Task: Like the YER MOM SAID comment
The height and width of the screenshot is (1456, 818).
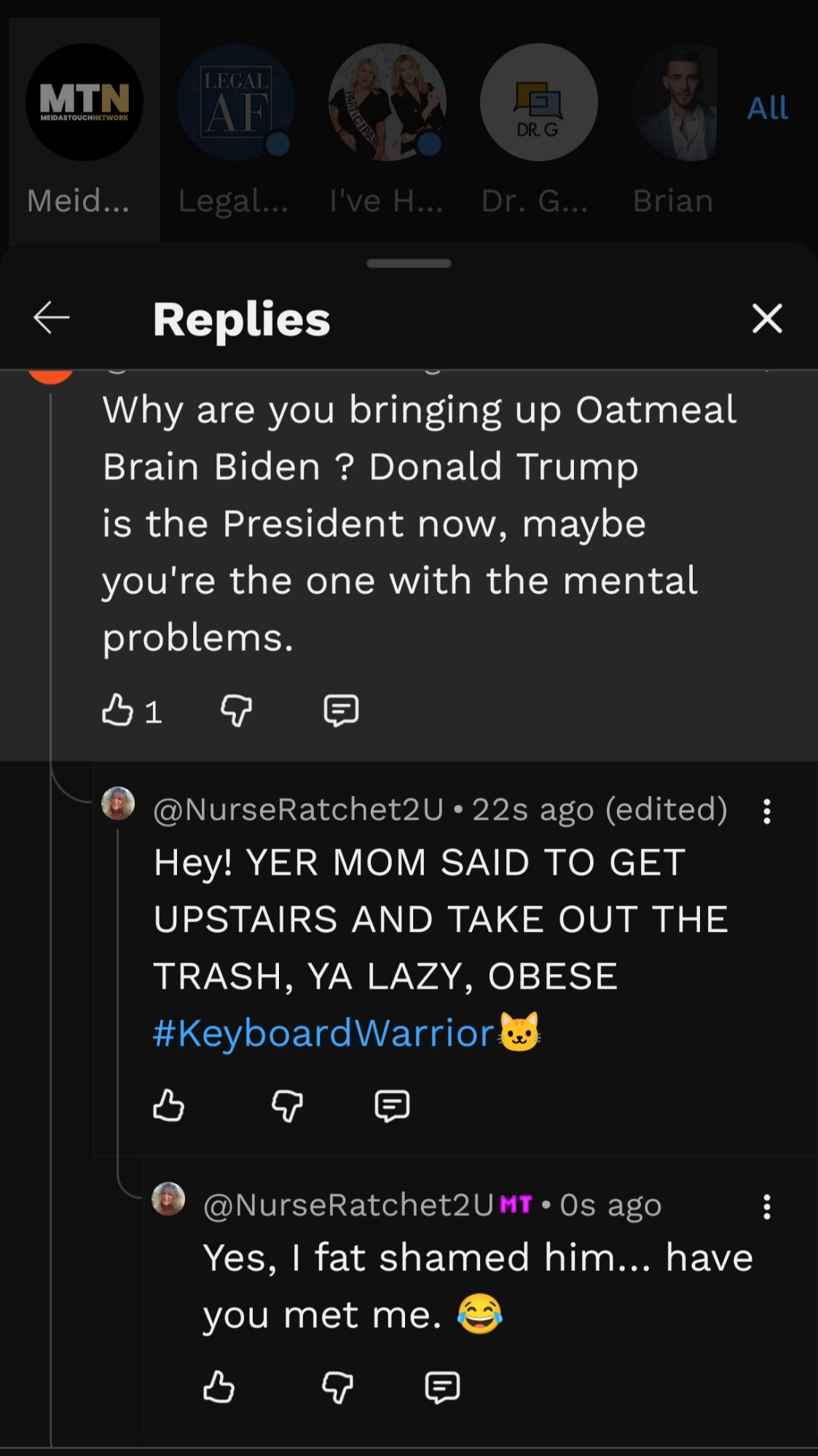Action: pyautogui.click(x=168, y=1106)
